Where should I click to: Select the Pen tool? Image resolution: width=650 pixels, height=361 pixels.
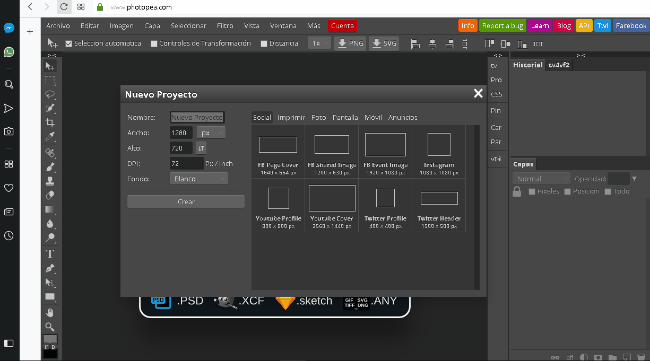(50, 268)
